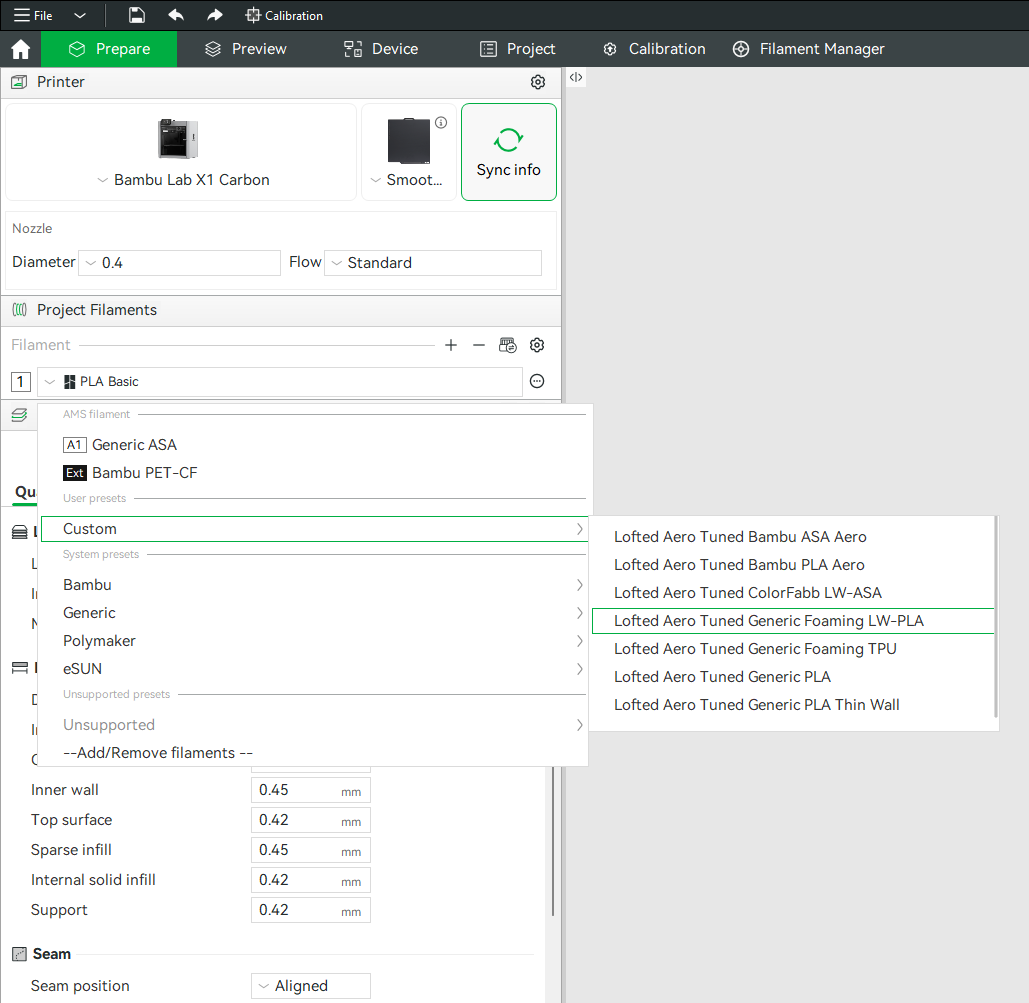Add a filament with the plus icon
Image resolution: width=1029 pixels, height=1003 pixels.
pos(451,345)
